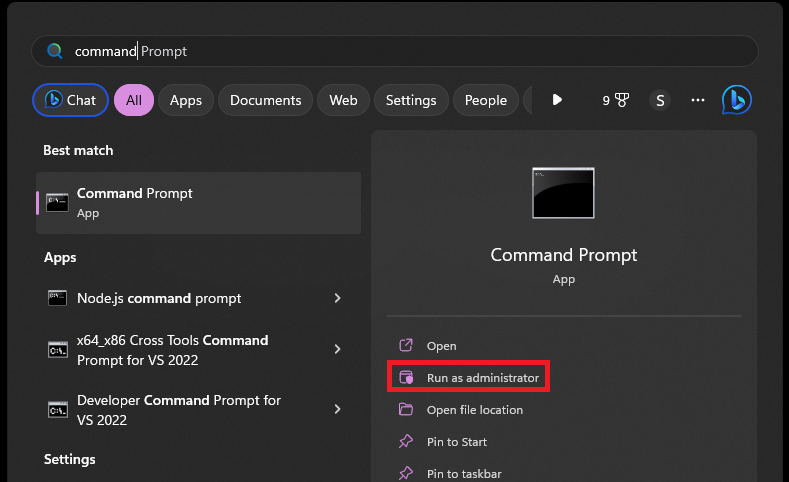Click the Node.js command prompt icon
Screen dimensions: 789x482
tap(58, 298)
